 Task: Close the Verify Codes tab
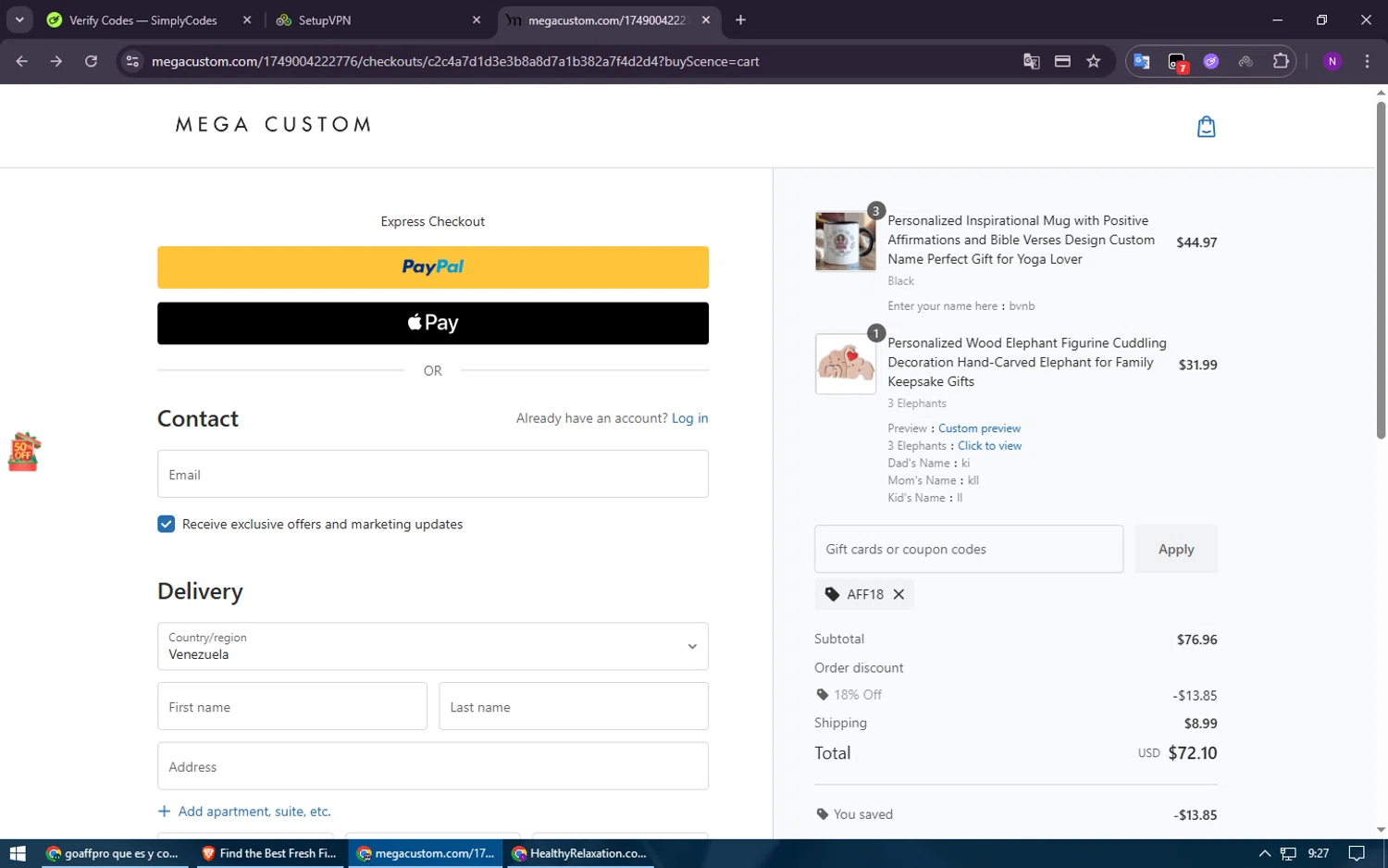click(247, 19)
